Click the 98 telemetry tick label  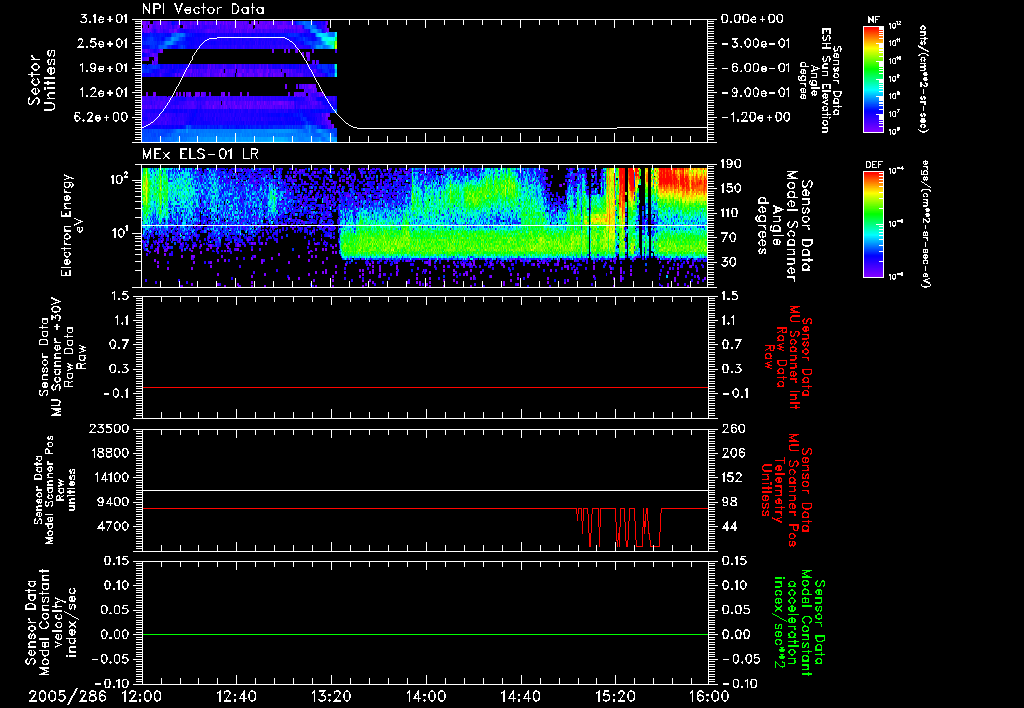728,502
